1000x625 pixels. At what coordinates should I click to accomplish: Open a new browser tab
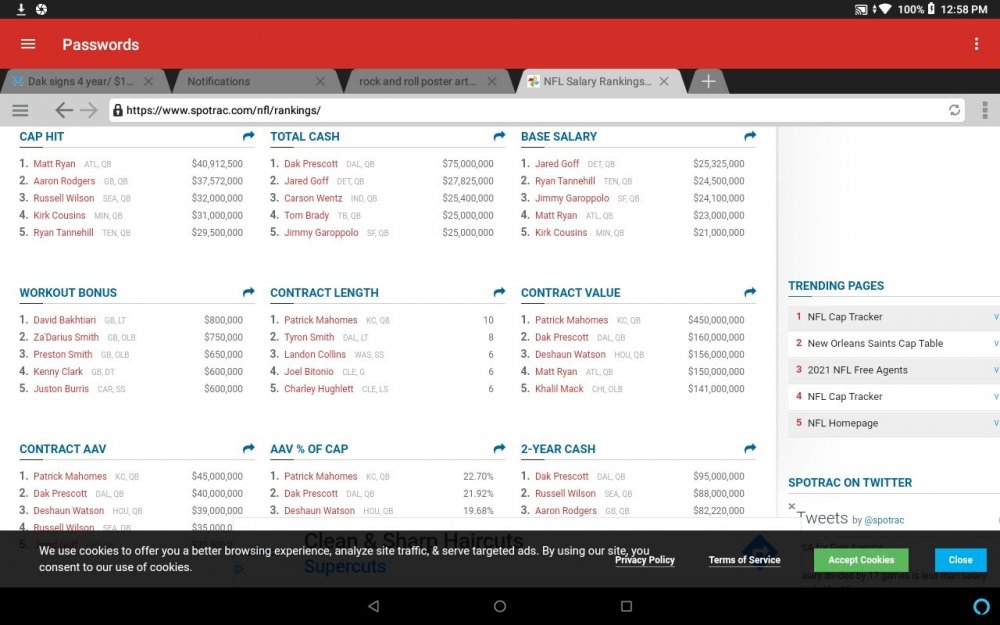point(708,82)
